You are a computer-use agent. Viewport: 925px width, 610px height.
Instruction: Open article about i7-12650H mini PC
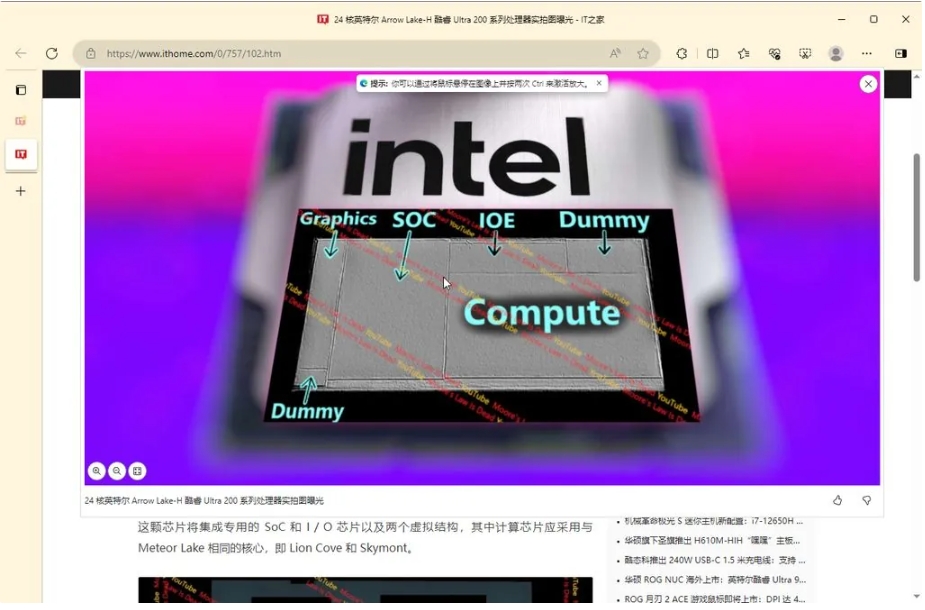[x=716, y=522]
